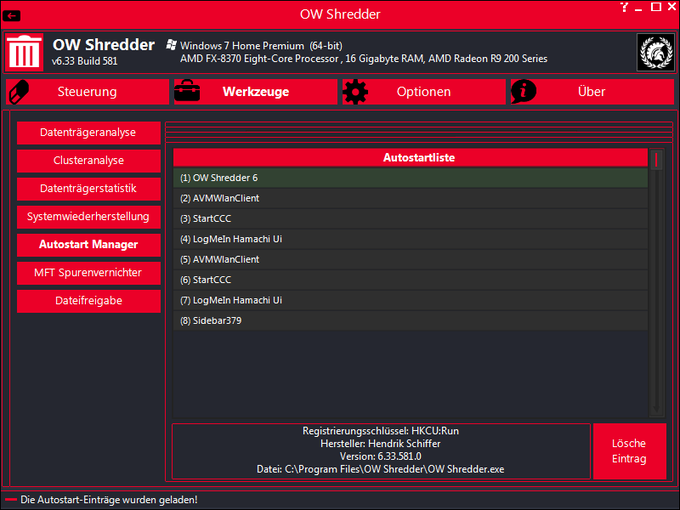Click the Autostartliste header
The width and height of the screenshot is (680, 510).
pyautogui.click(x=410, y=157)
